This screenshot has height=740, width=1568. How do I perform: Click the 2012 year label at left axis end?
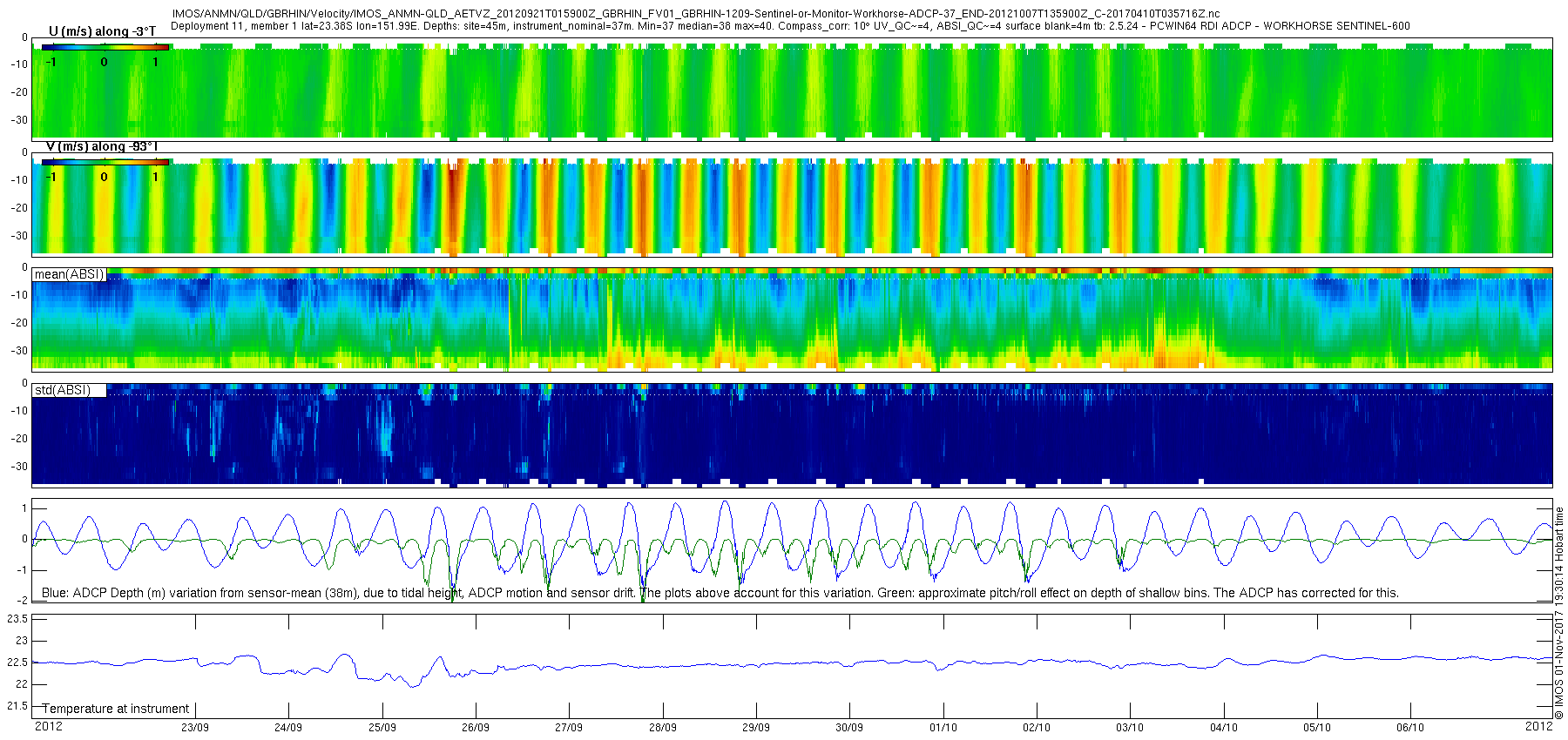tap(48, 726)
